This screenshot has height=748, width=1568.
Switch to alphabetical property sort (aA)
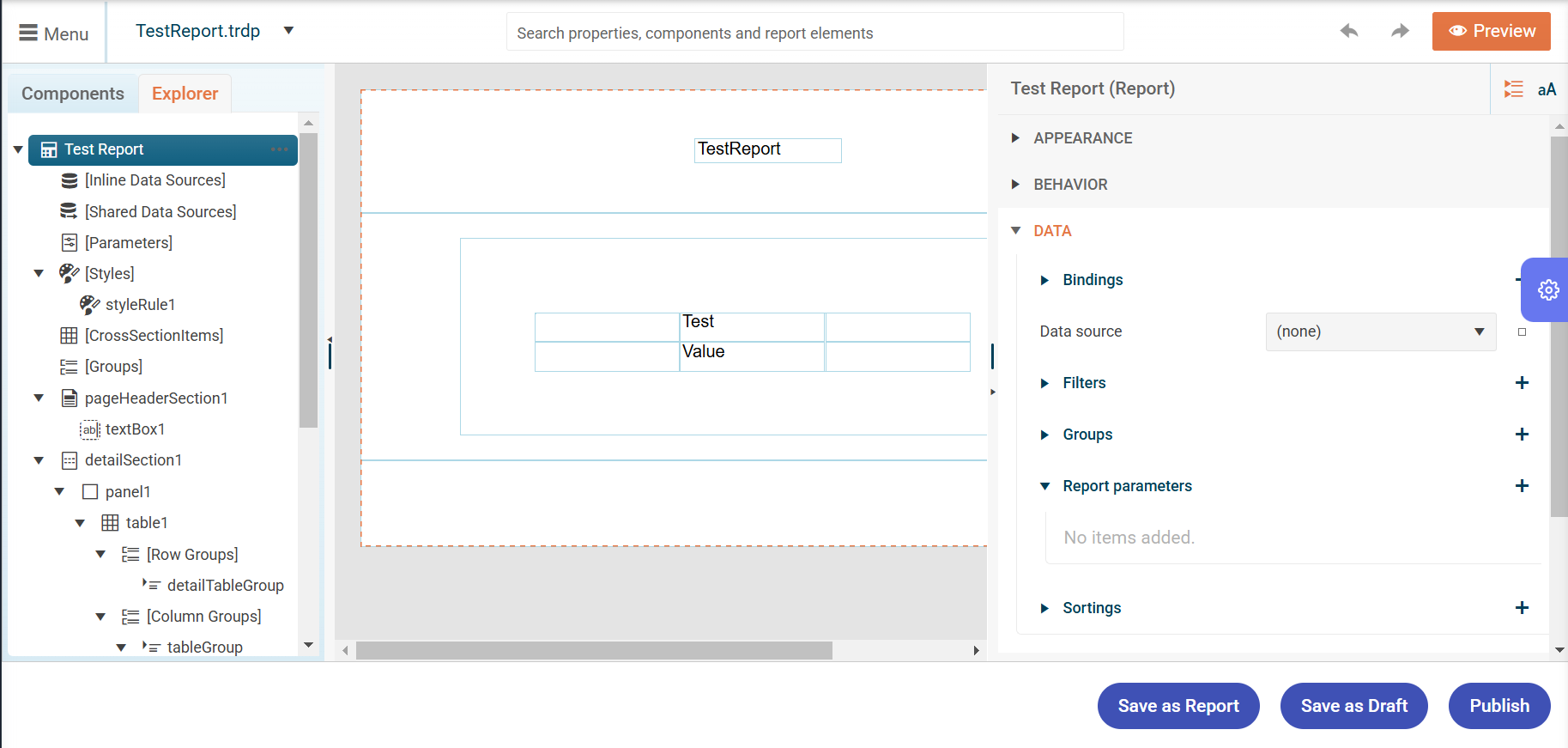1547,89
